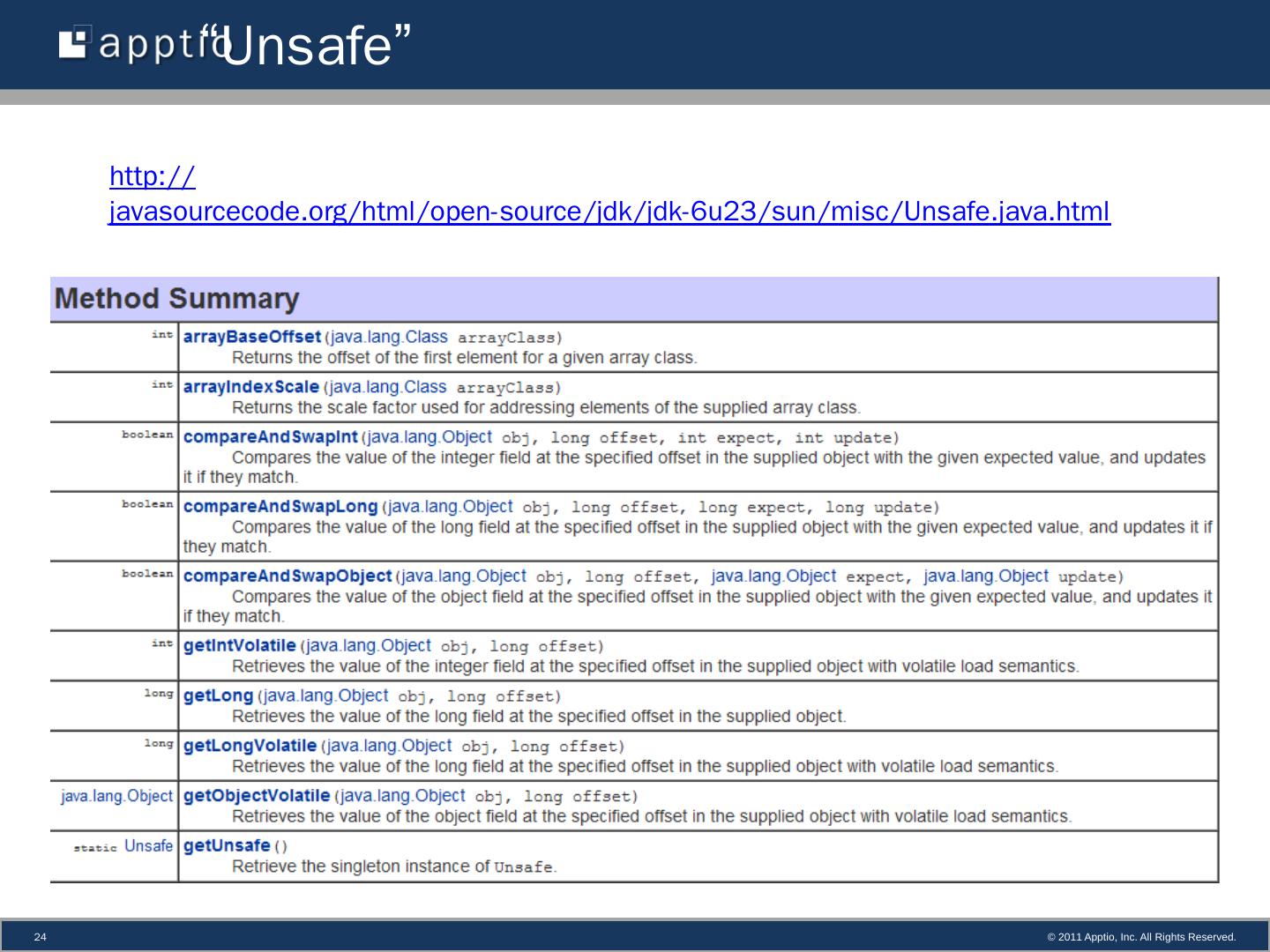Click the slide number 24 in footer

point(40,937)
